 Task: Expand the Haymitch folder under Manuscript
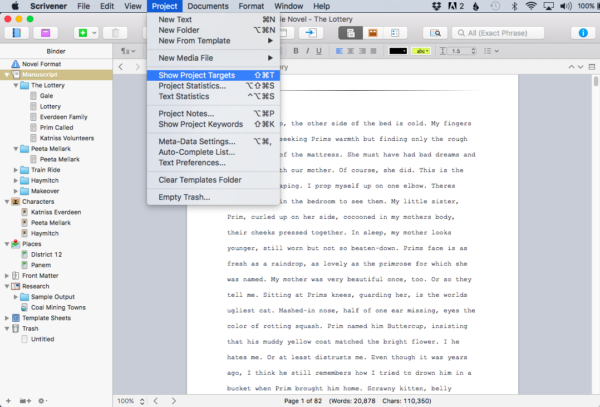tap(16, 181)
